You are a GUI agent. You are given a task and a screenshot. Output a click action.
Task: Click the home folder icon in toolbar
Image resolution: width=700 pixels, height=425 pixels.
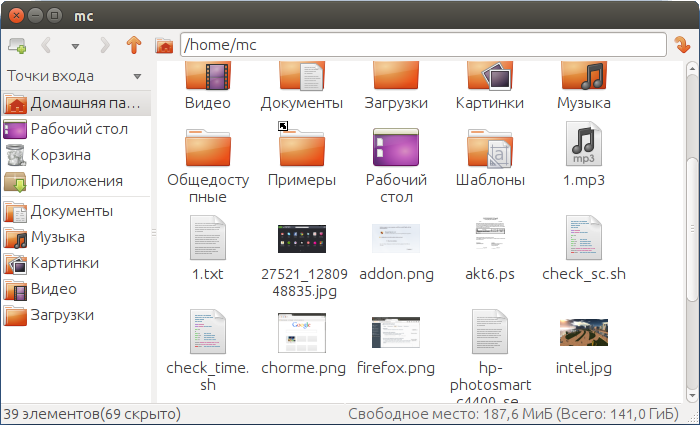coord(164,45)
